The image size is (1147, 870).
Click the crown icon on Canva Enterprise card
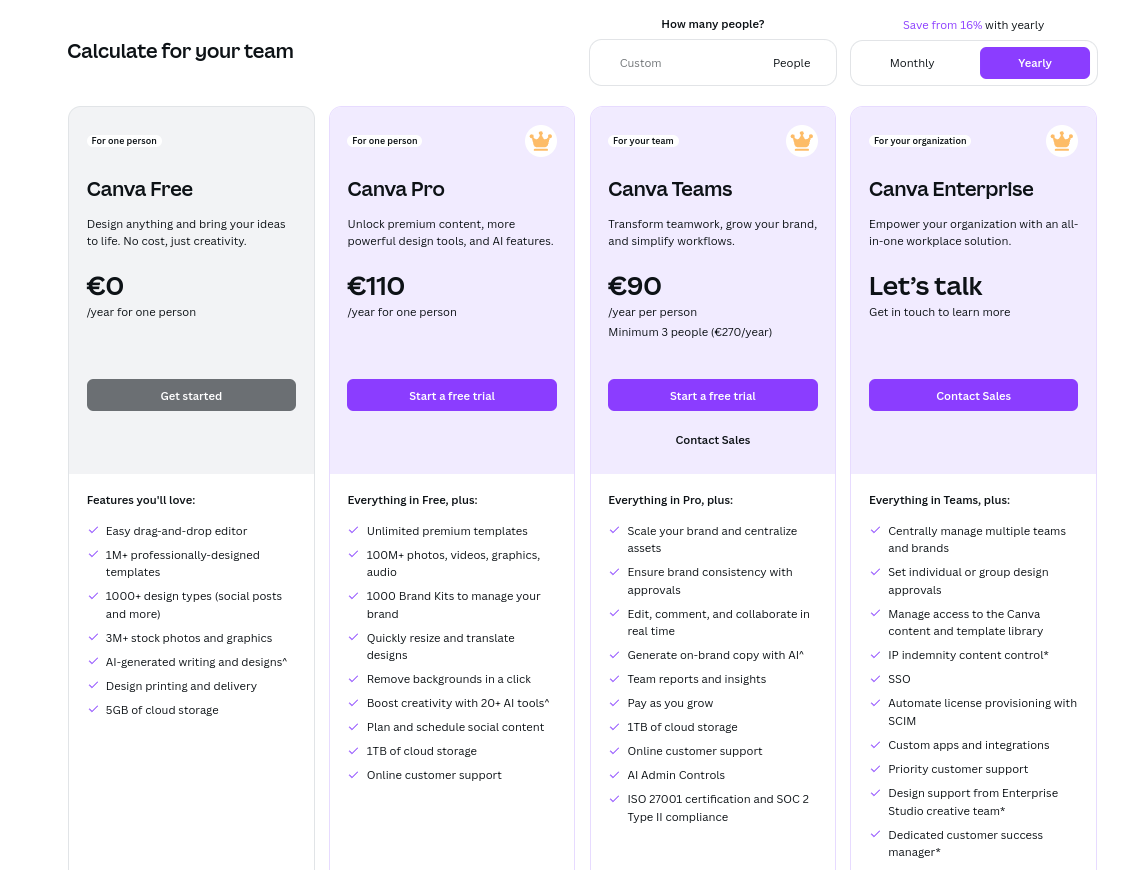coord(1062,141)
